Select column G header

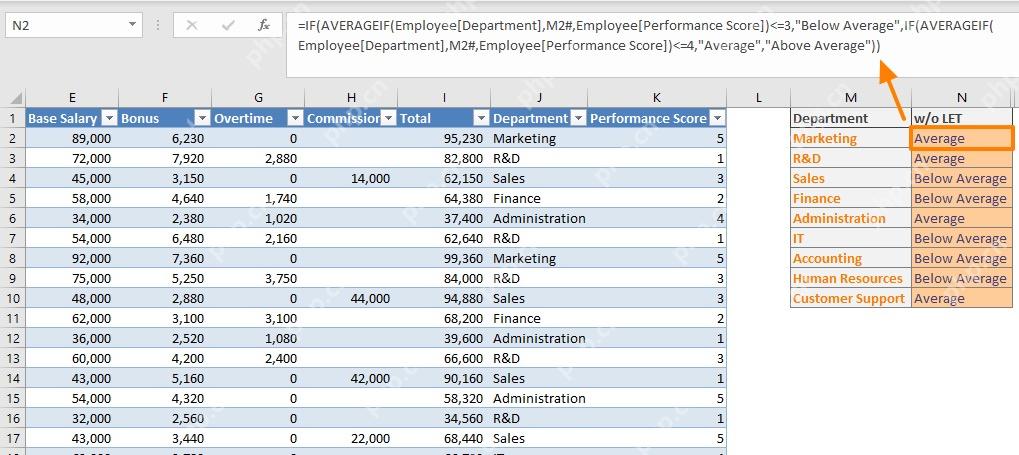tap(258, 98)
